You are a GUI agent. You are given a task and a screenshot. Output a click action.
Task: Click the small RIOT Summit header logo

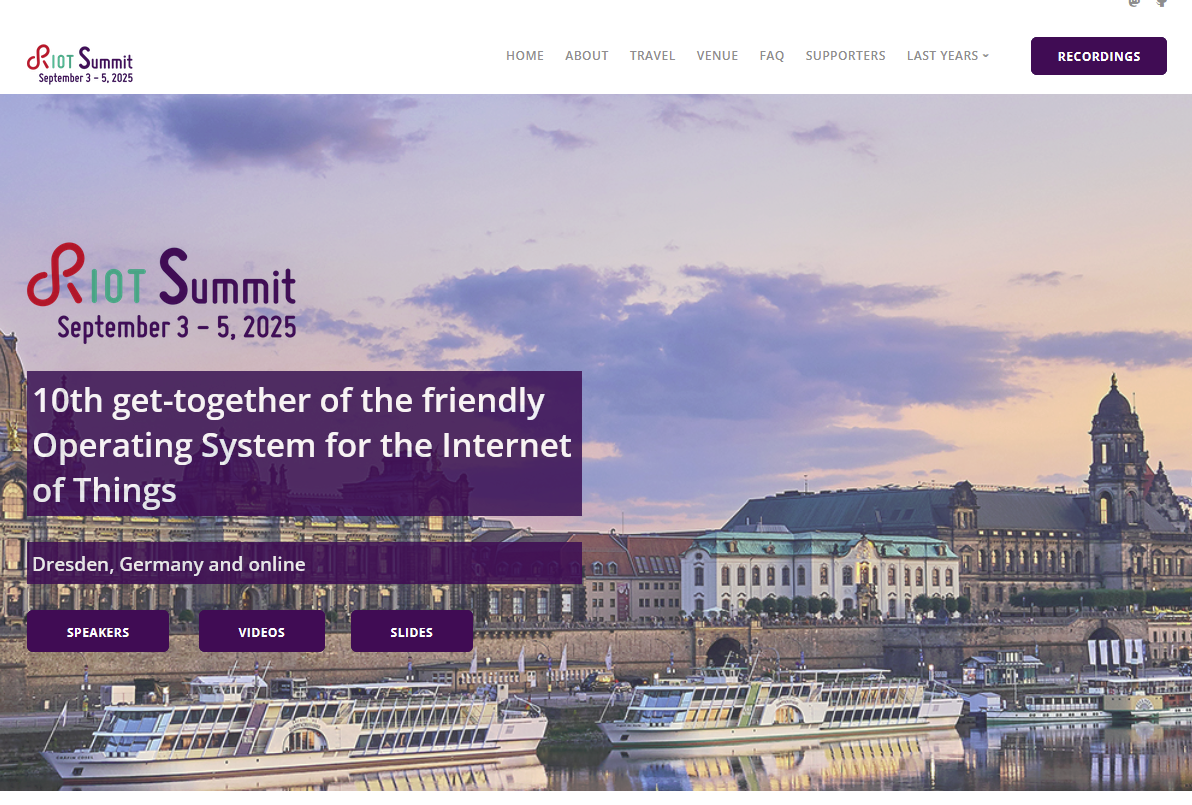pos(80,65)
